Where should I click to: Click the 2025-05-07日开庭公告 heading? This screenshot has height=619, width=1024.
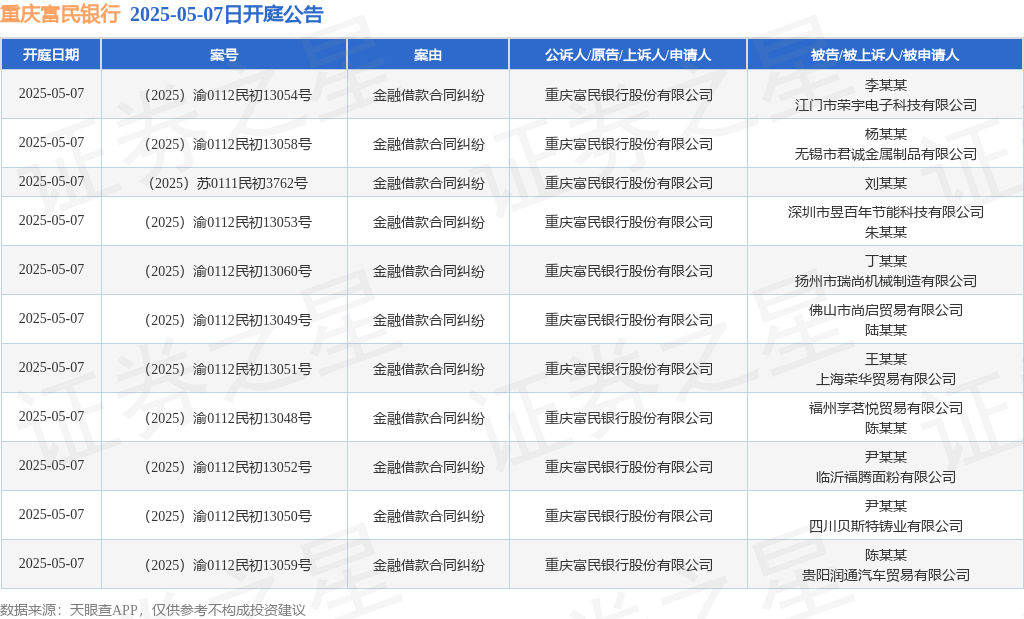[x=227, y=14]
